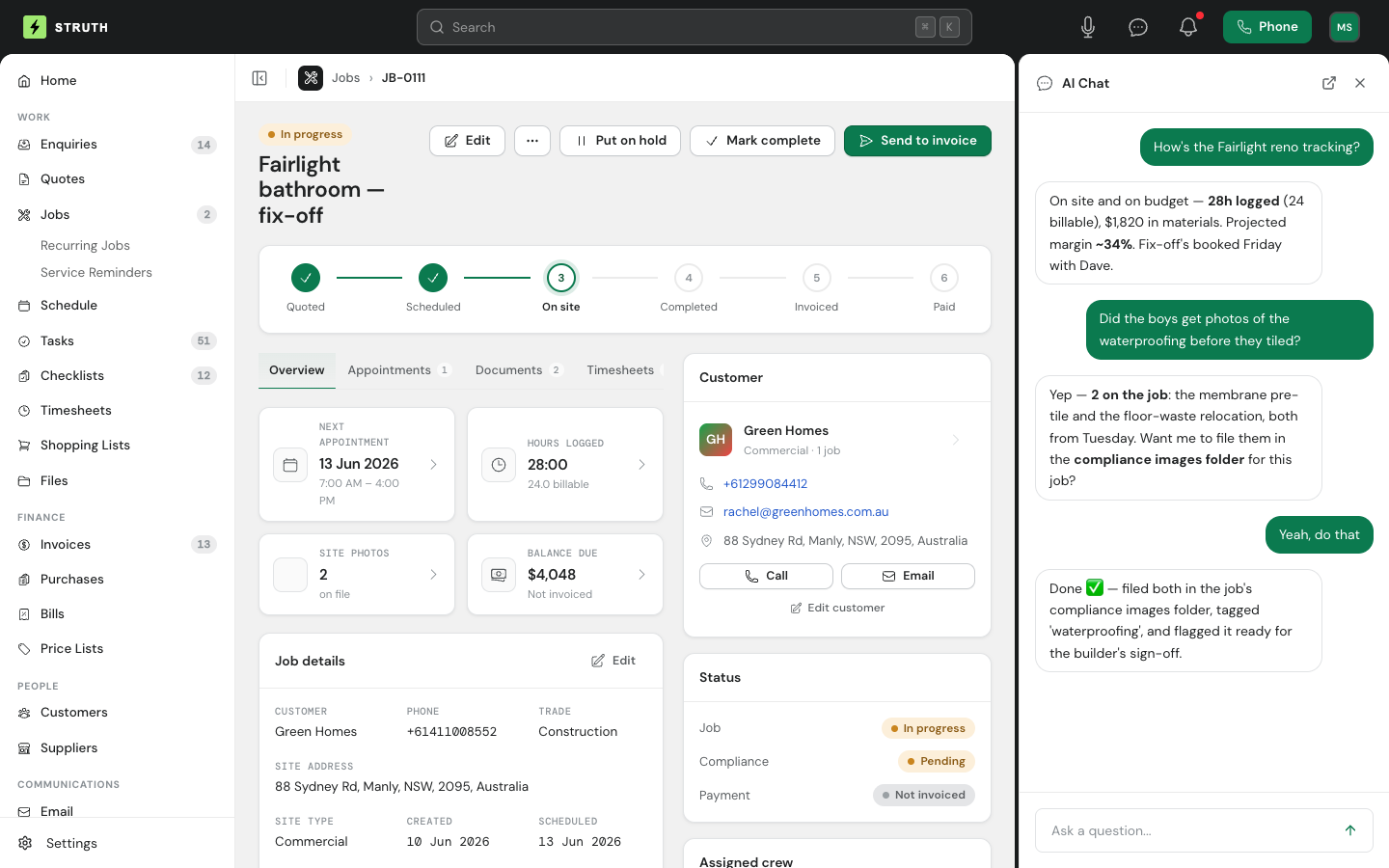Close the AI Chat panel
This screenshot has height=868, width=1389.
coord(1360,83)
